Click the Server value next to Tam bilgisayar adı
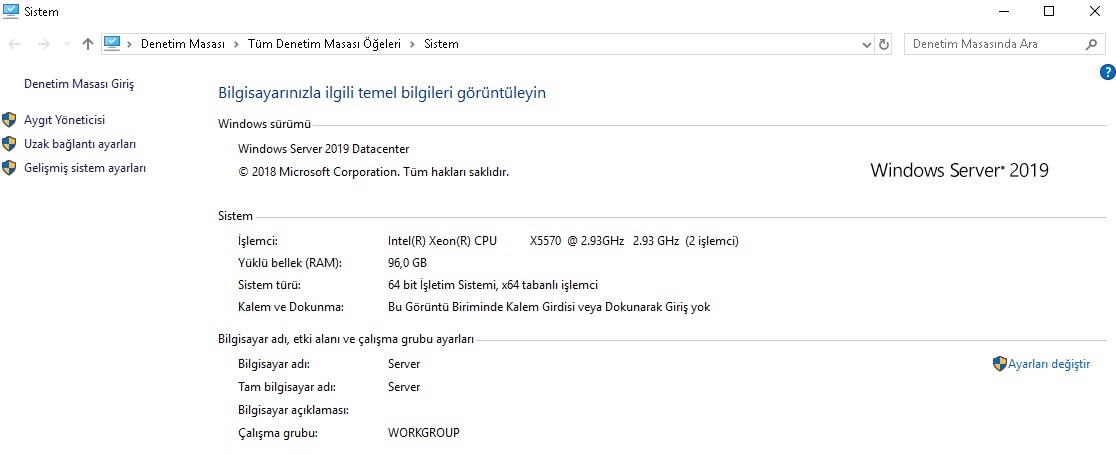This screenshot has height=455, width=1116. tap(404, 387)
